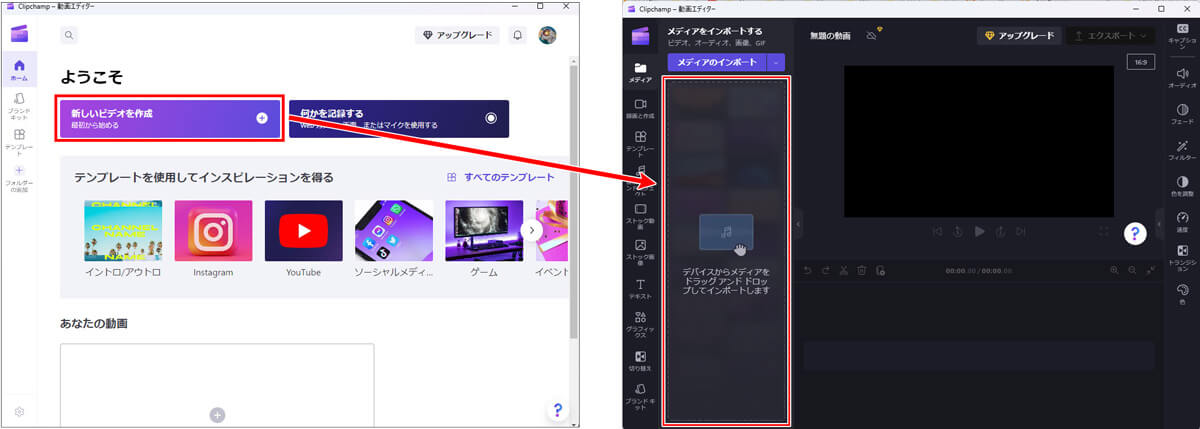Open ストック画像 tab in editor sidebar
This screenshot has height=429, width=1200.
click(x=640, y=253)
